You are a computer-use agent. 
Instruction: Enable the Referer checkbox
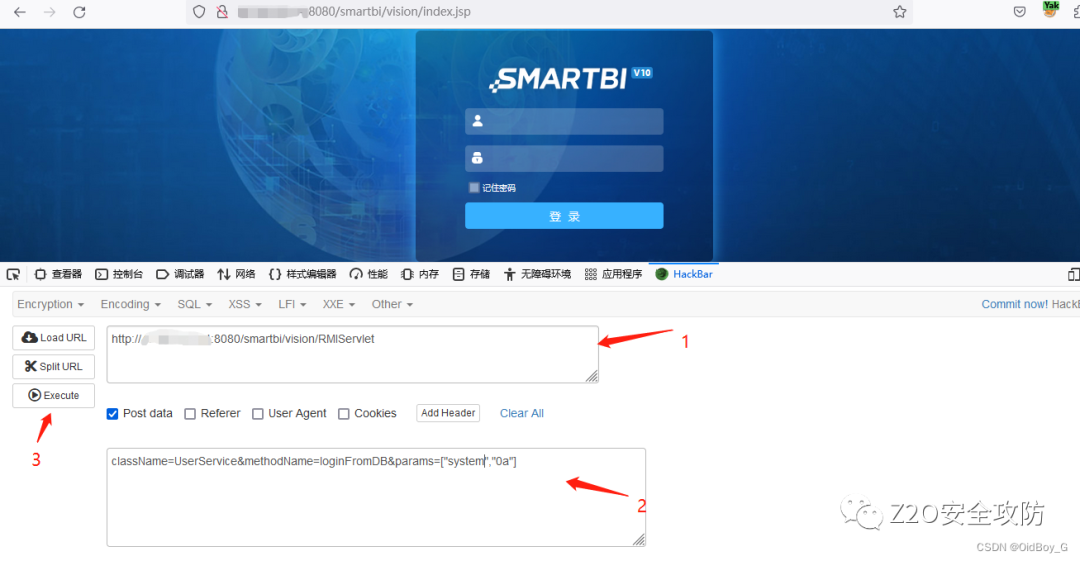coord(190,414)
